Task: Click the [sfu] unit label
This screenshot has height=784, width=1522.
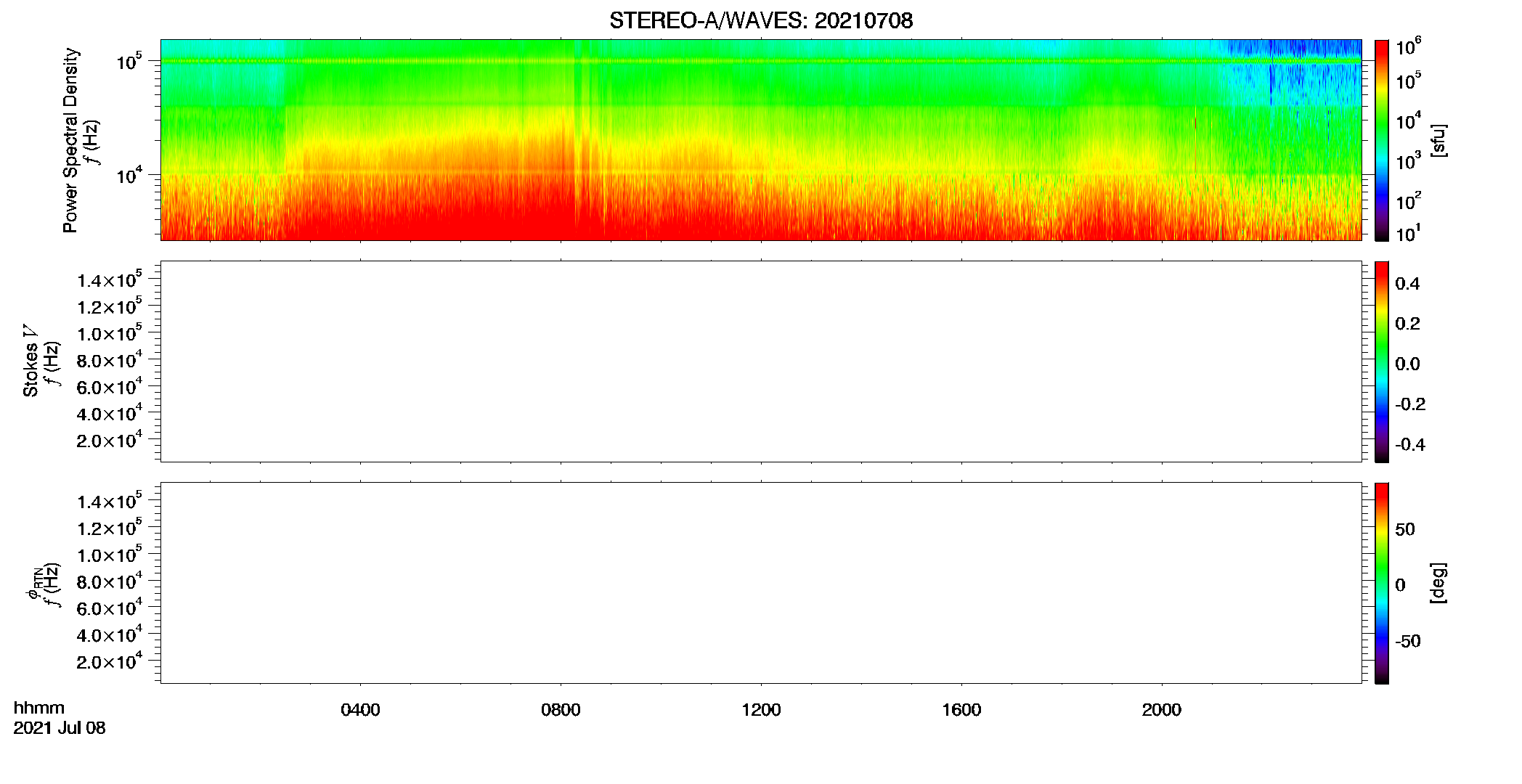Action: (1438, 141)
